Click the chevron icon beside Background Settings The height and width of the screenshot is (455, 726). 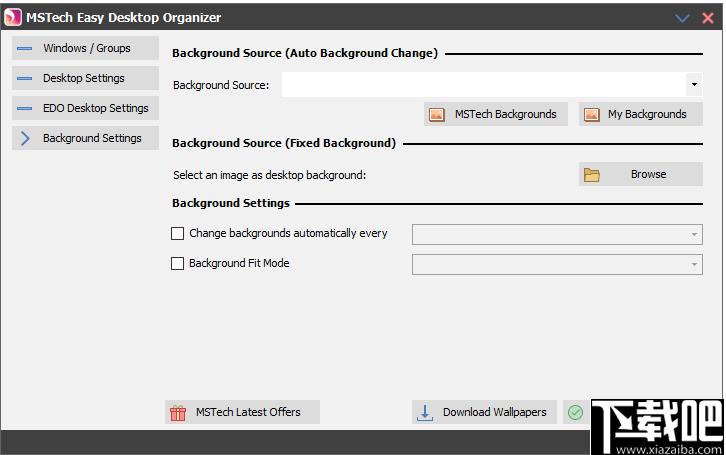[25, 138]
